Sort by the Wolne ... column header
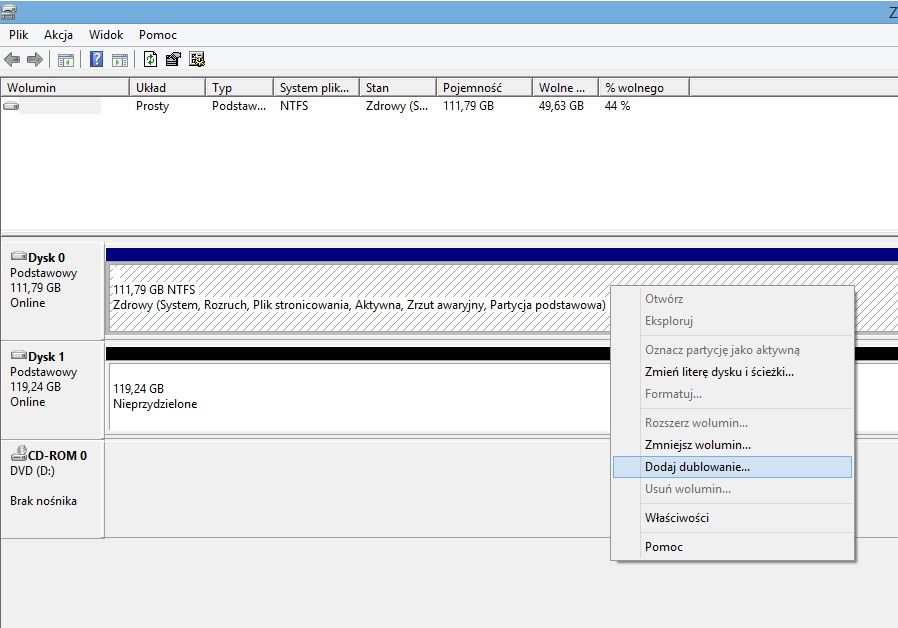The width and height of the screenshot is (898, 628). click(x=565, y=88)
